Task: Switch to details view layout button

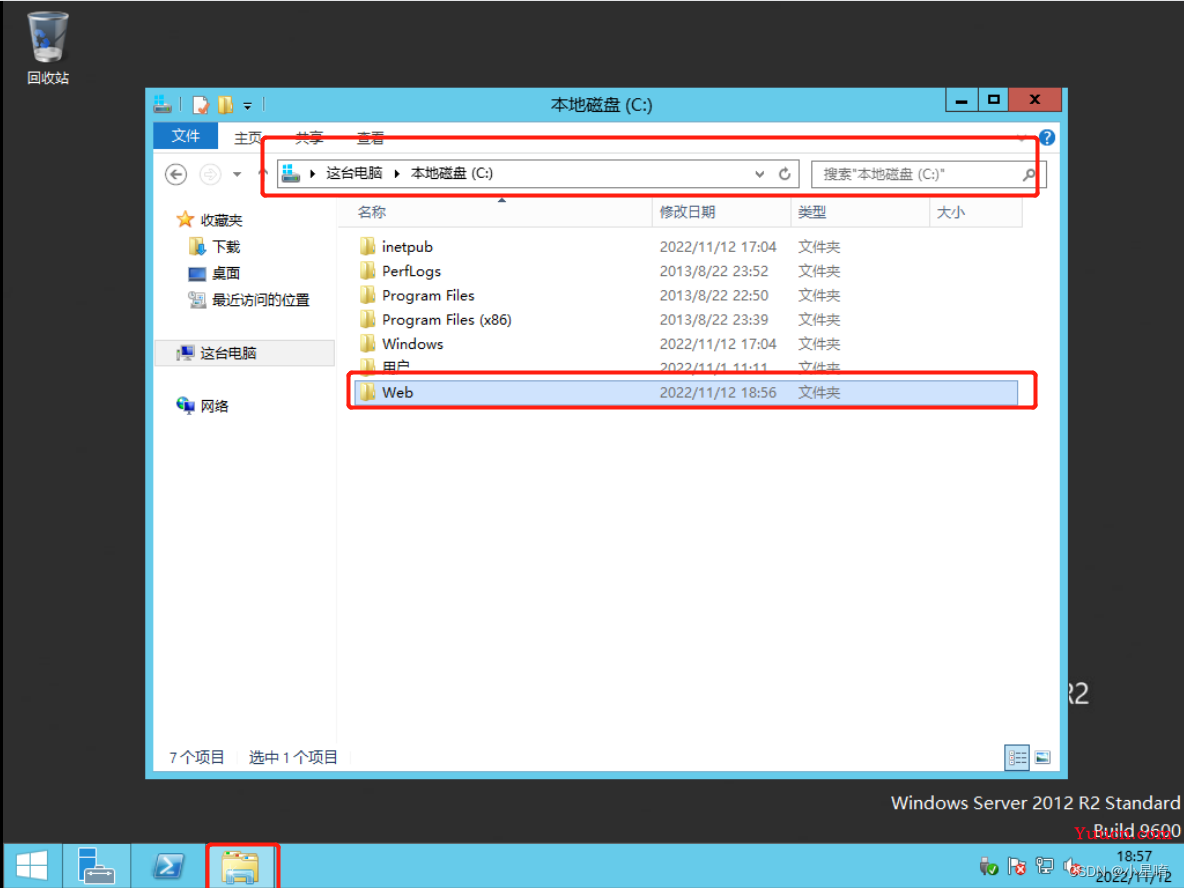Action: [1017, 757]
